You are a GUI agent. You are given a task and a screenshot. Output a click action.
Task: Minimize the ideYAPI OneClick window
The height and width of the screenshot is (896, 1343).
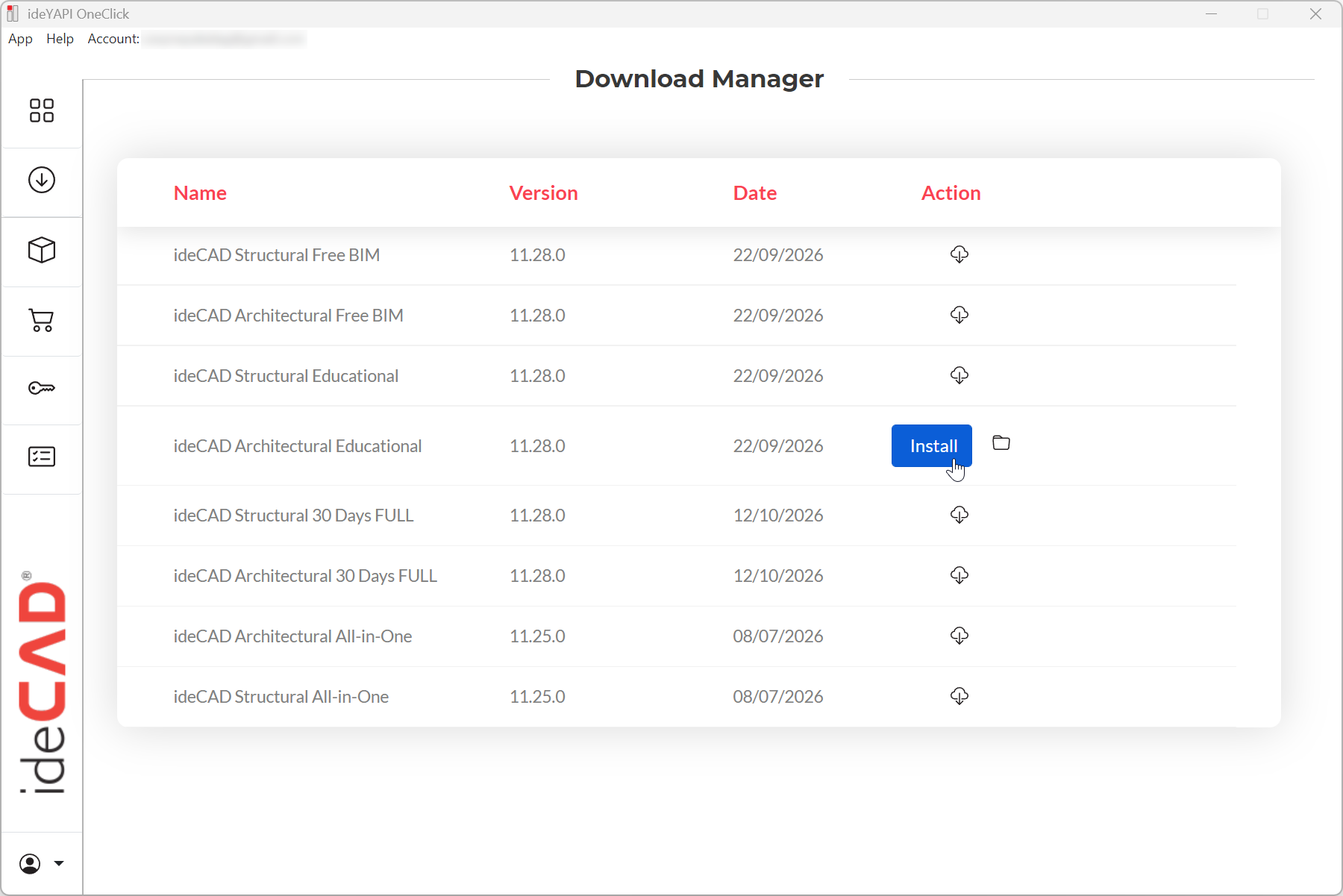(x=1211, y=14)
